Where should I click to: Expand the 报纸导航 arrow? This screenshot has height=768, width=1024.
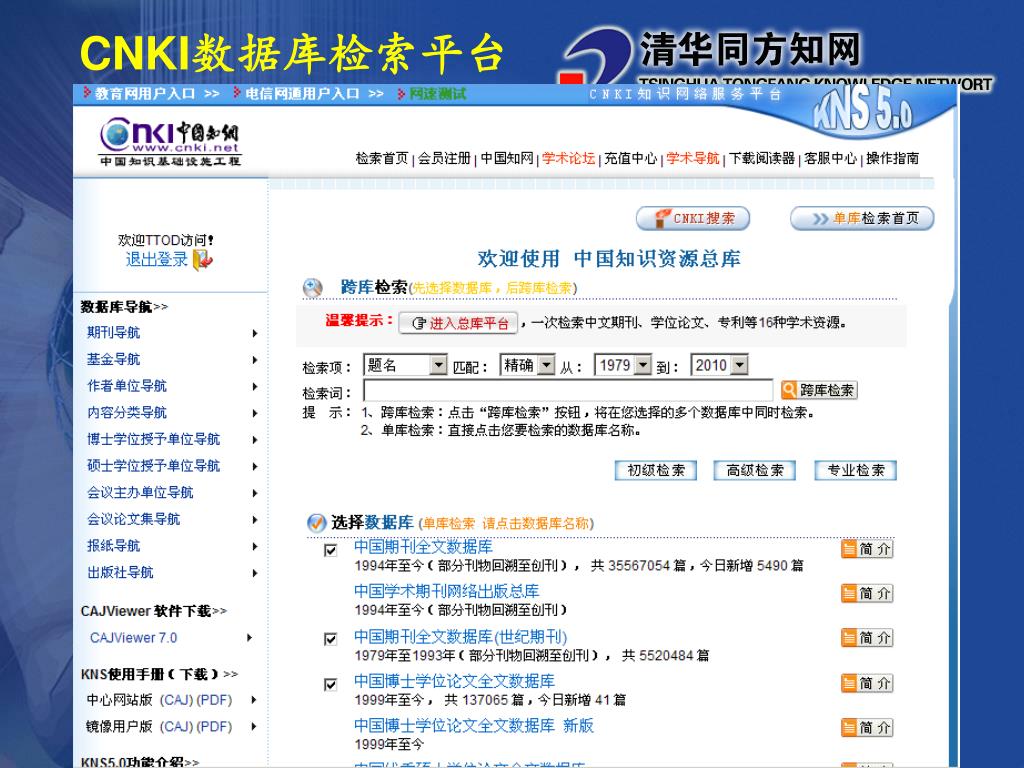[255, 547]
